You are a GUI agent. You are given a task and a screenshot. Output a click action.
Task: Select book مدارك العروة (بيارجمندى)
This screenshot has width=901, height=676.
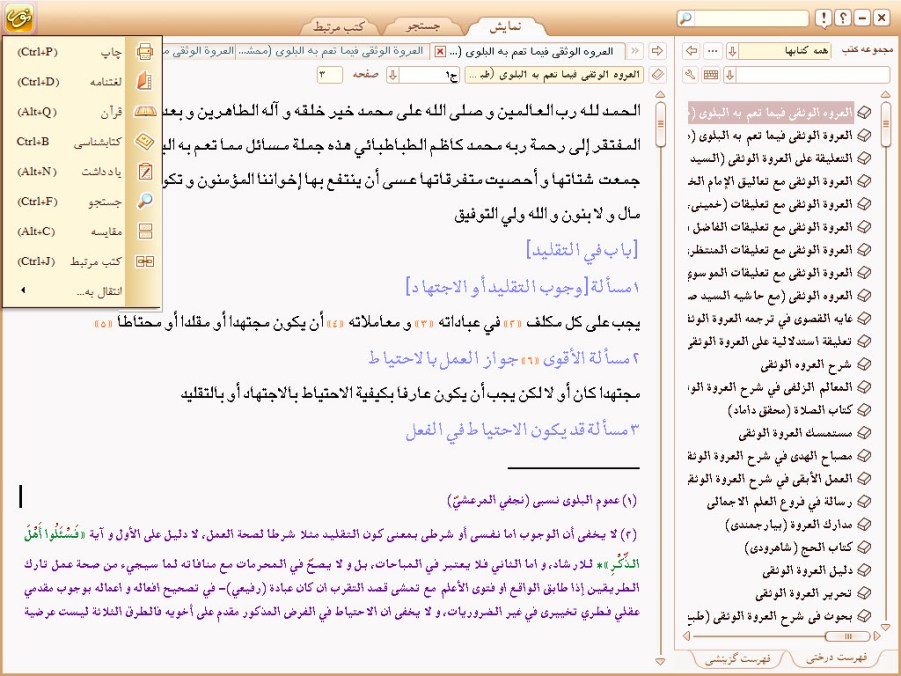coord(789,524)
